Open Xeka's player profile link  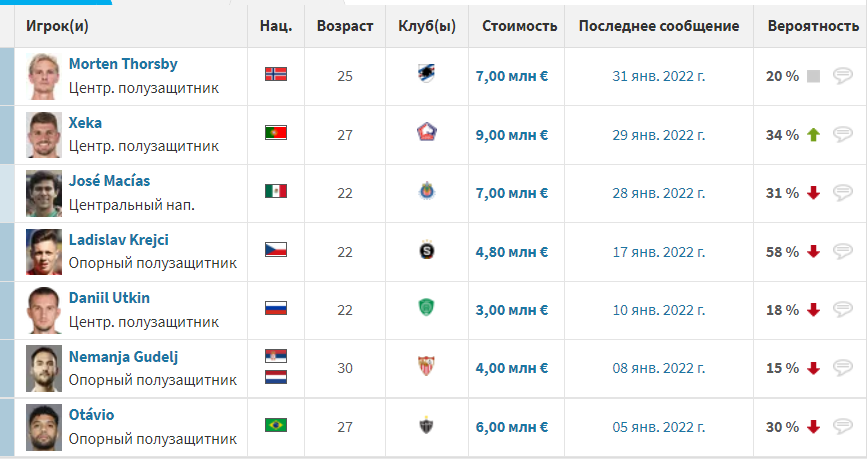[x=85, y=123]
